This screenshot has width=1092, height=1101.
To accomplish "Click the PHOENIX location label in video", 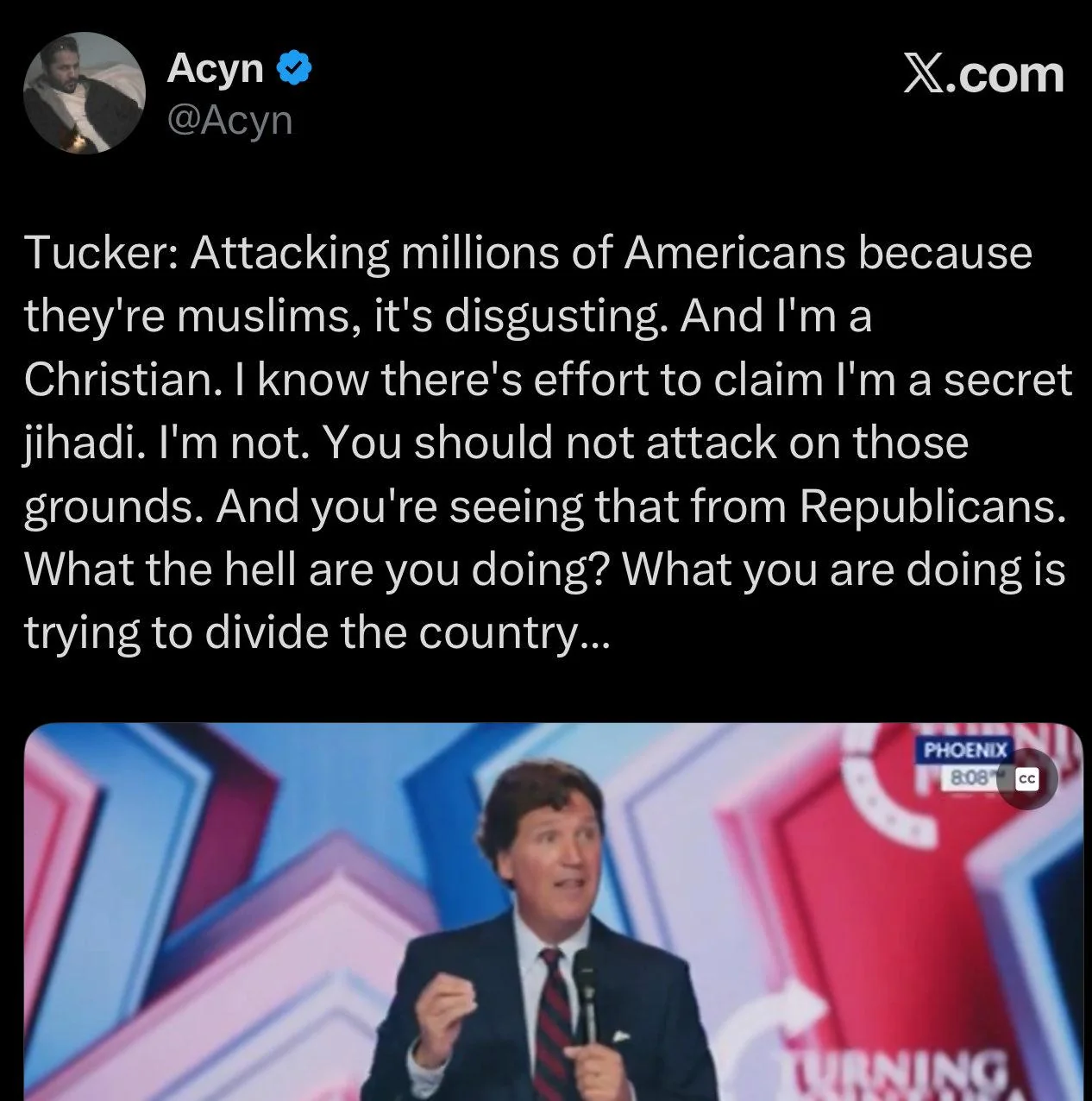I will pos(965,751).
